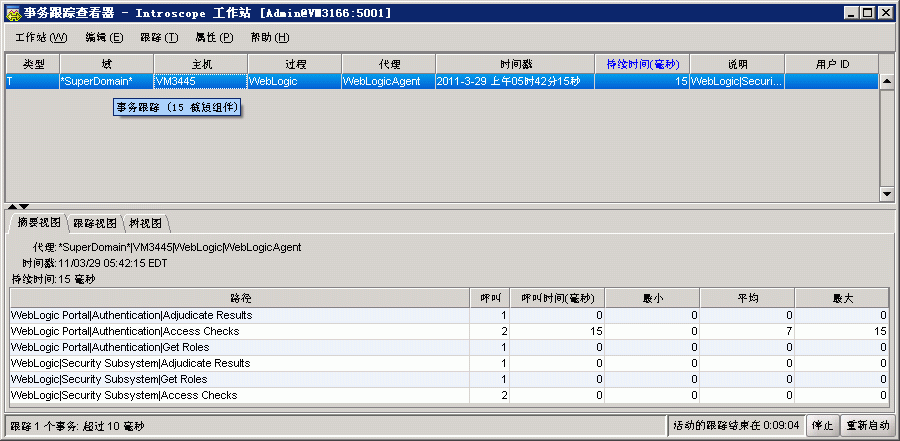The image size is (900, 441).
Task: Sort by the 持续时间(毫秒) column header
Action: pos(642,64)
